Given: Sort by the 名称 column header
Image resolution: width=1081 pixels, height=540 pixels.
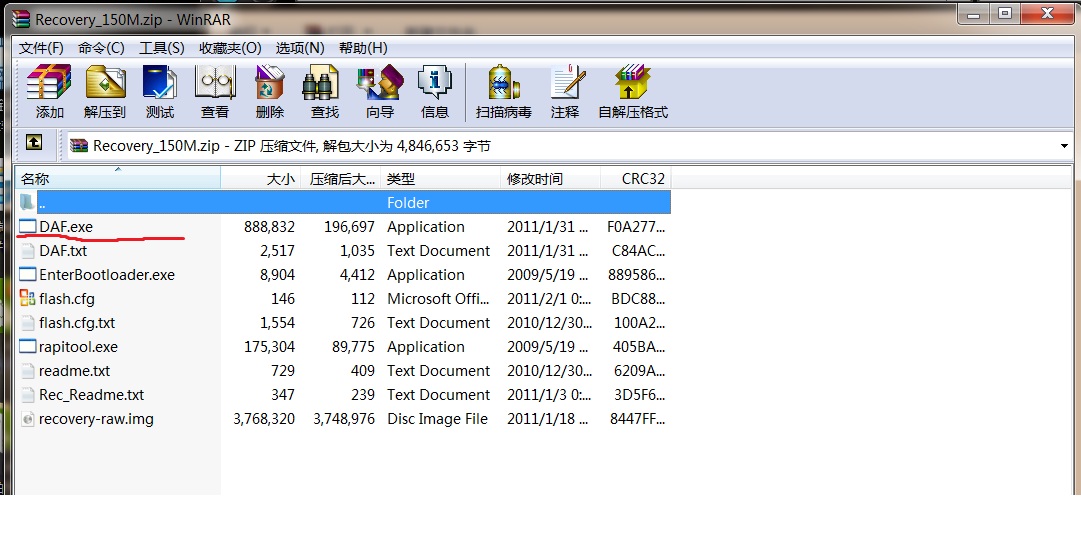Looking at the screenshot, I should [118, 179].
